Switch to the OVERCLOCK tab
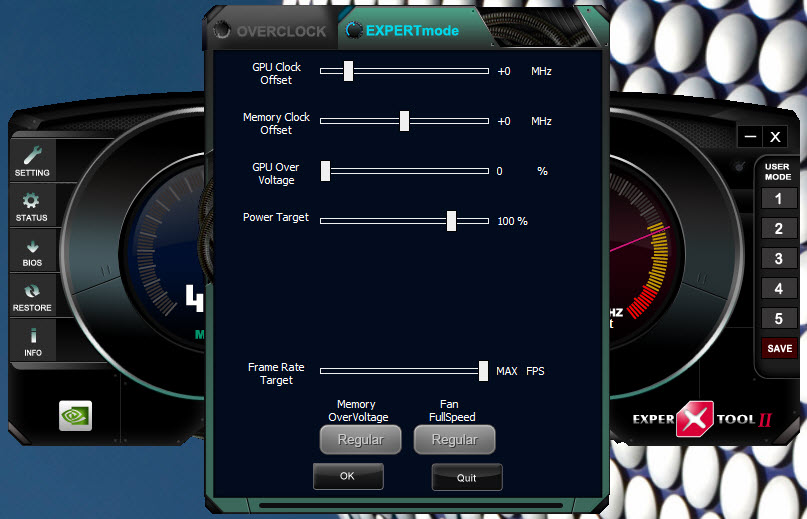 click(x=271, y=31)
